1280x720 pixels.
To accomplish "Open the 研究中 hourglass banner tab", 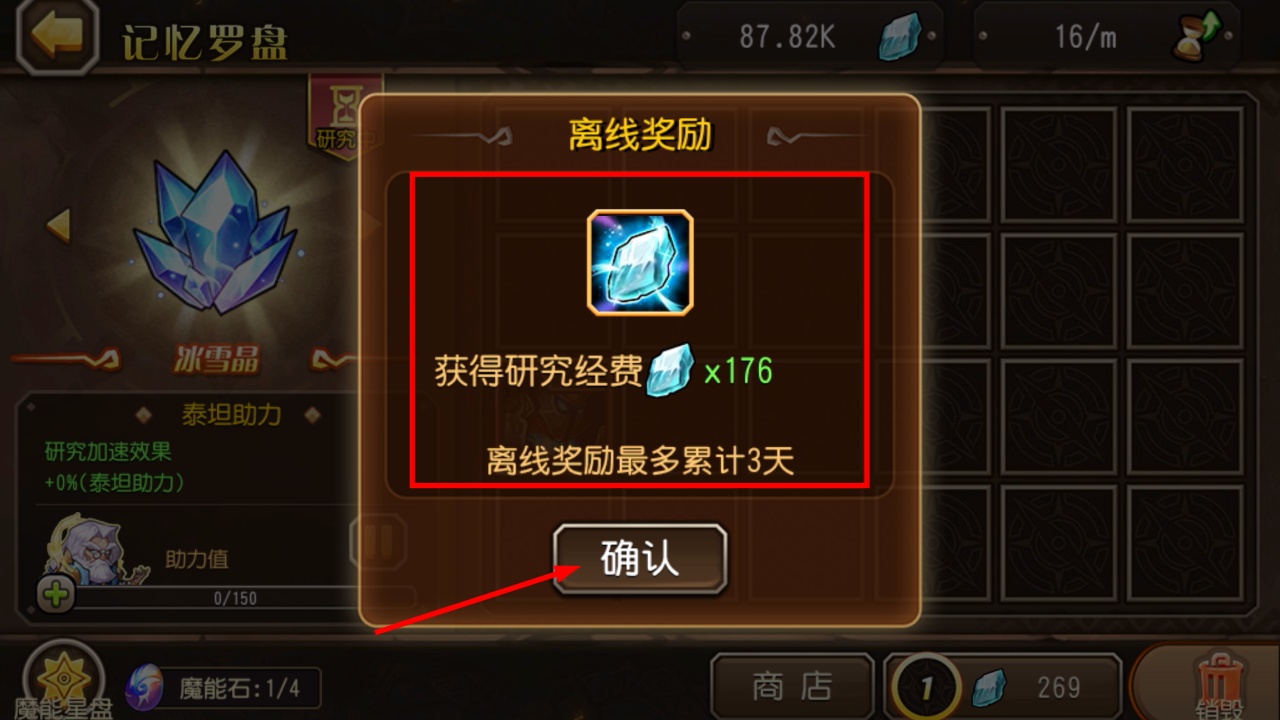I will click(x=345, y=117).
